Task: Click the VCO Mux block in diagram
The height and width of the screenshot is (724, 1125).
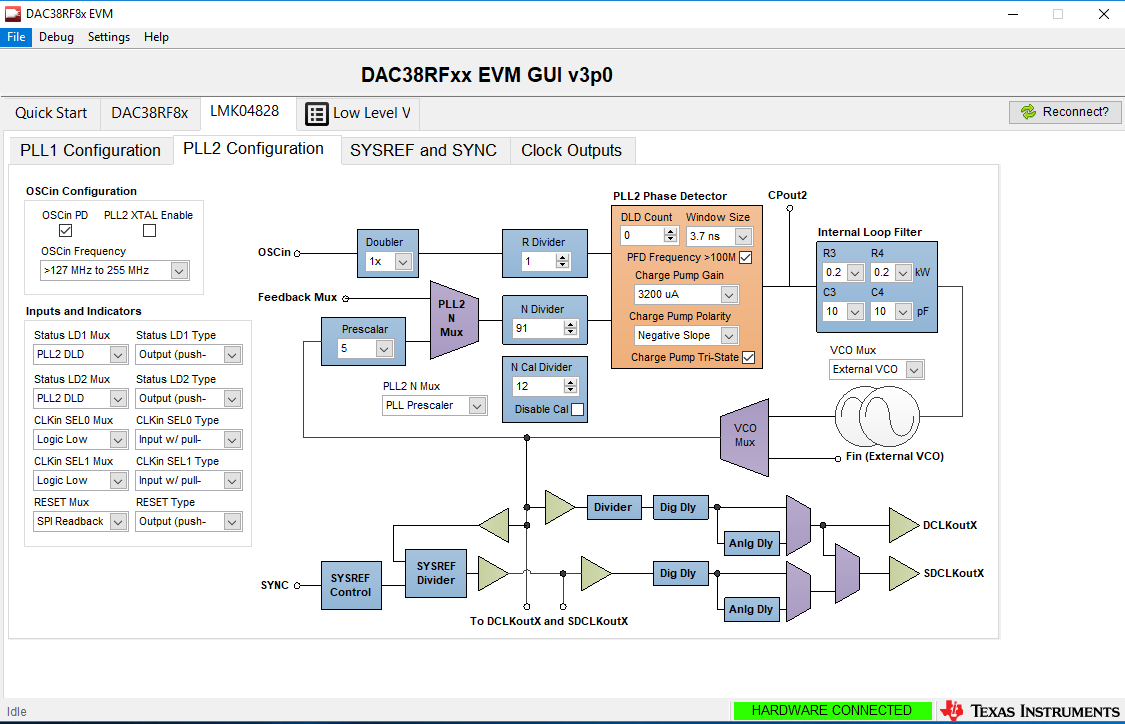Action: (745, 437)
